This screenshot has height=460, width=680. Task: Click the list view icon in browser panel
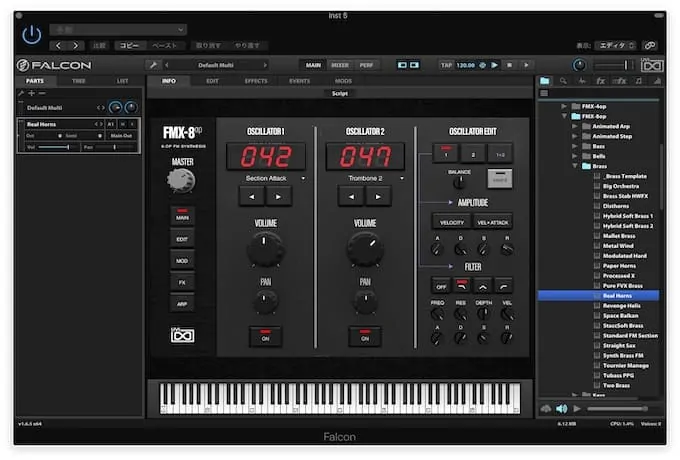pos(544,93)
